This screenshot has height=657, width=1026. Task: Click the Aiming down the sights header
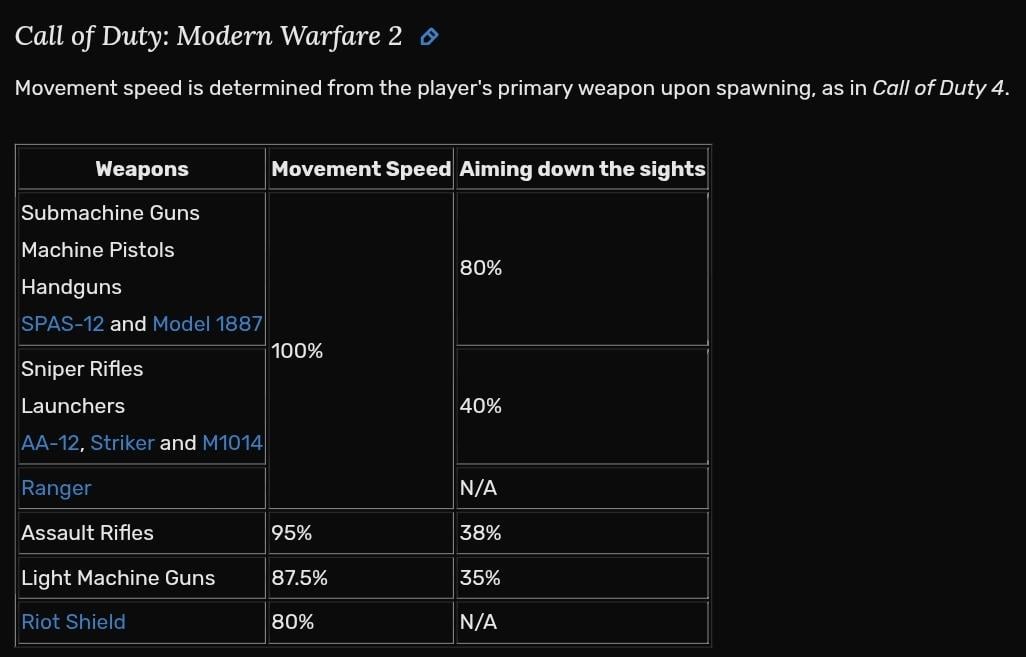(x=582, y=169)
